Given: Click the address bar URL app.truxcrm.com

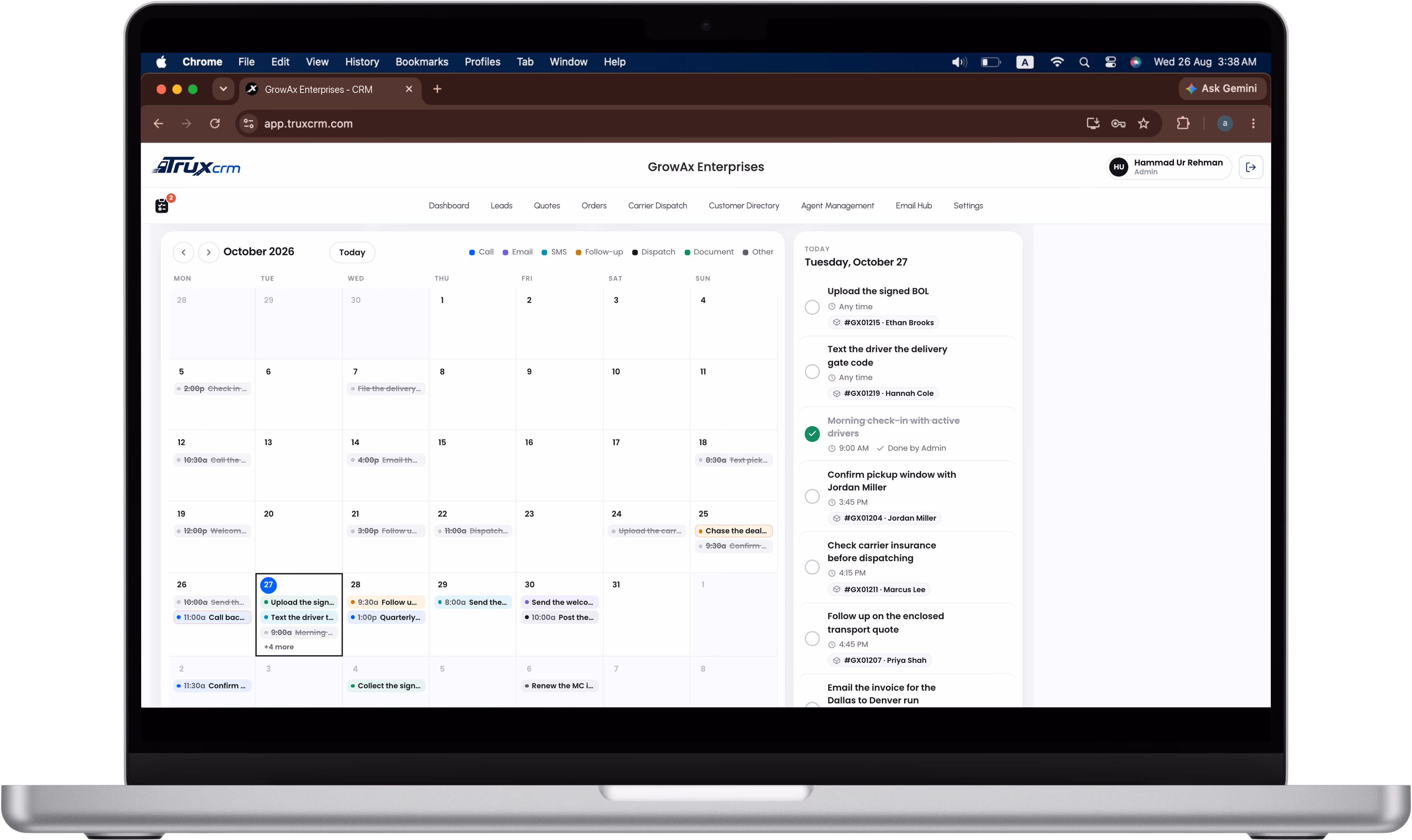Looking at the screenshot, I should point(308,123).
